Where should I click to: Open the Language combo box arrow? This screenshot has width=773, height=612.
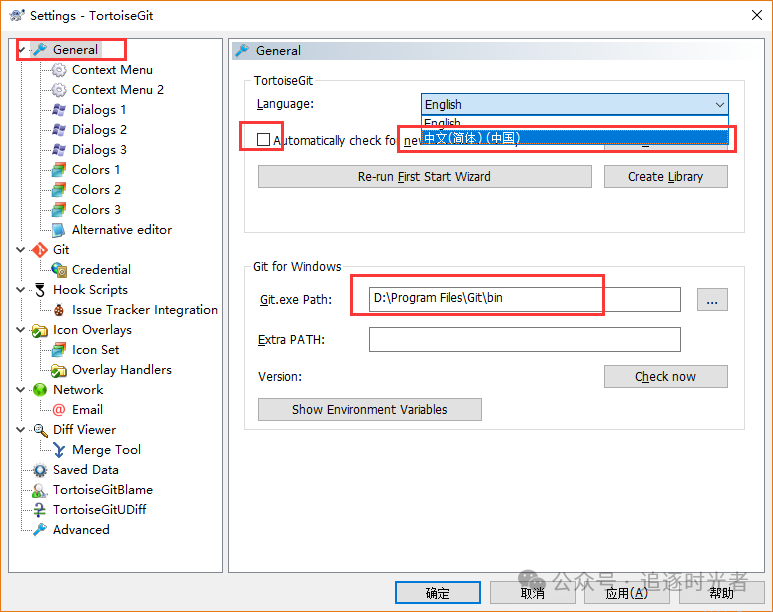(x=719, y=105)
